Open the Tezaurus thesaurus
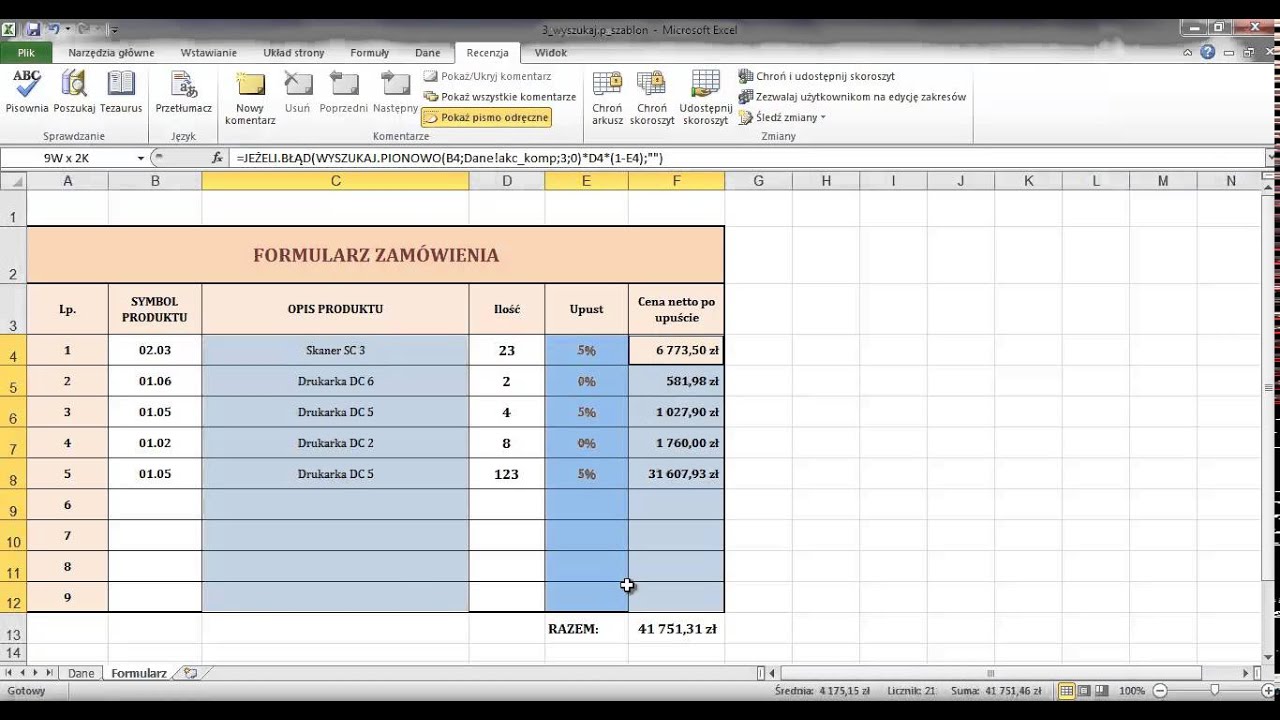 (121, 92)
